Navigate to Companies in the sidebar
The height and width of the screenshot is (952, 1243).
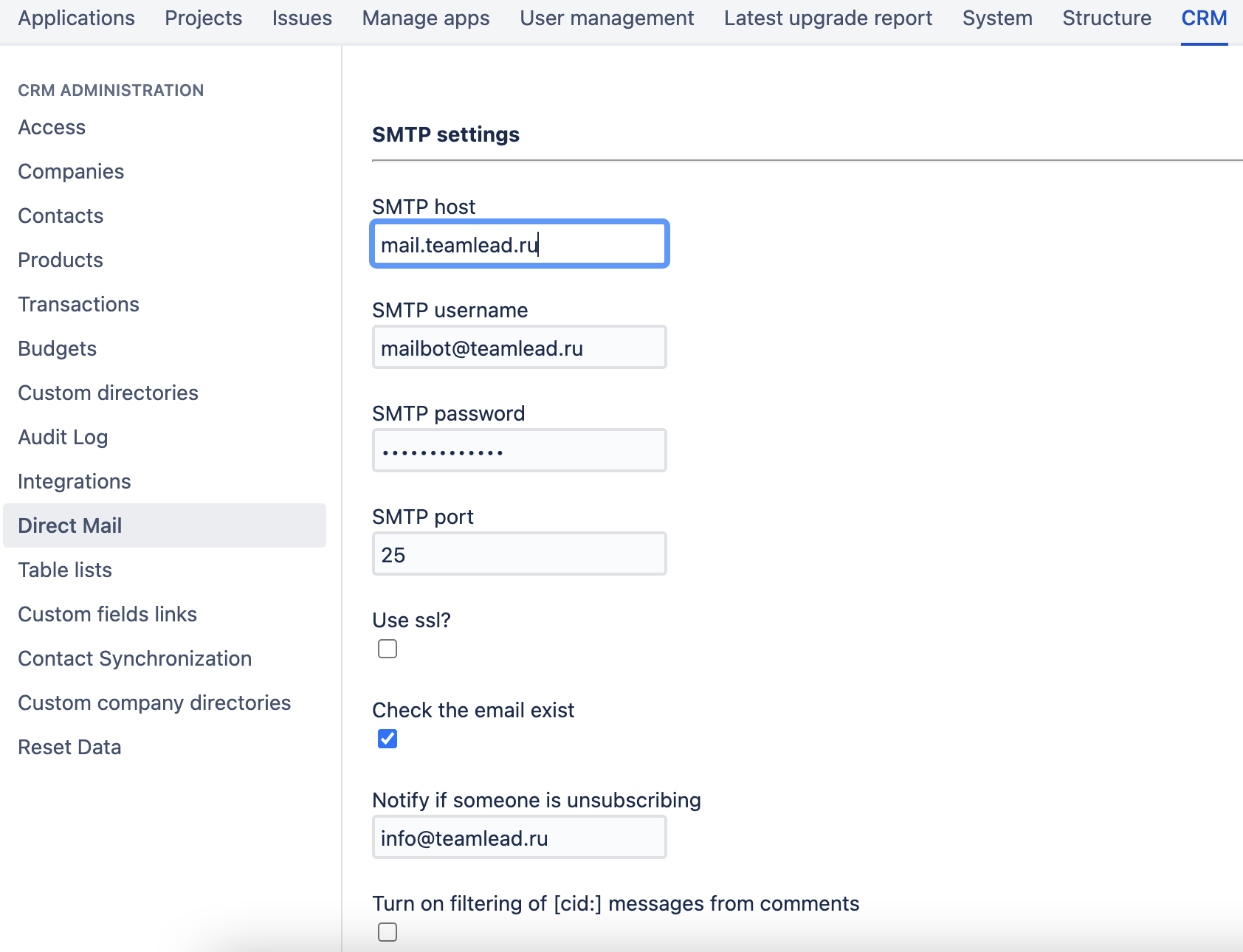pyautogui.click(x=71, y=172)
